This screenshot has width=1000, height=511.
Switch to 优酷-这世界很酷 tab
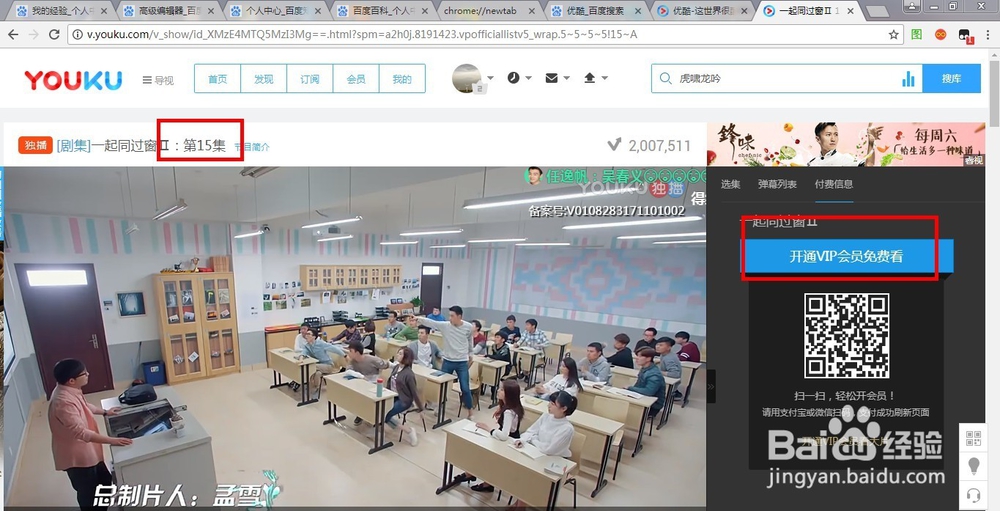(x=703, y=11)
